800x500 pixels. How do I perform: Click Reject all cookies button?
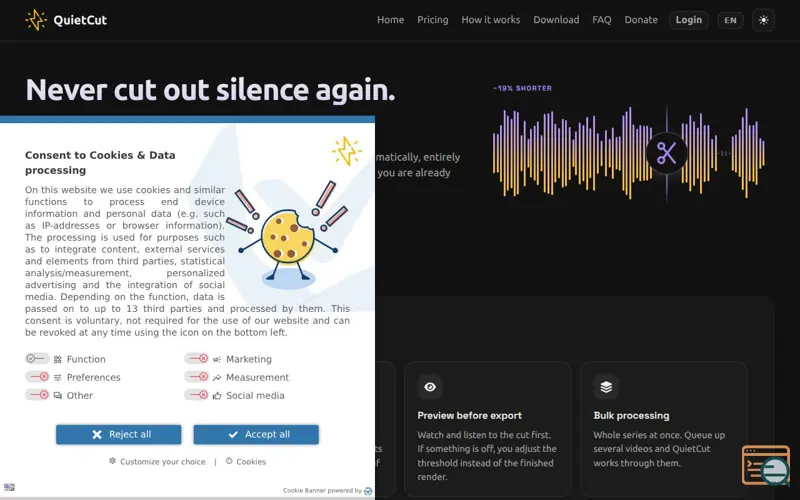(x=118, y=434)
